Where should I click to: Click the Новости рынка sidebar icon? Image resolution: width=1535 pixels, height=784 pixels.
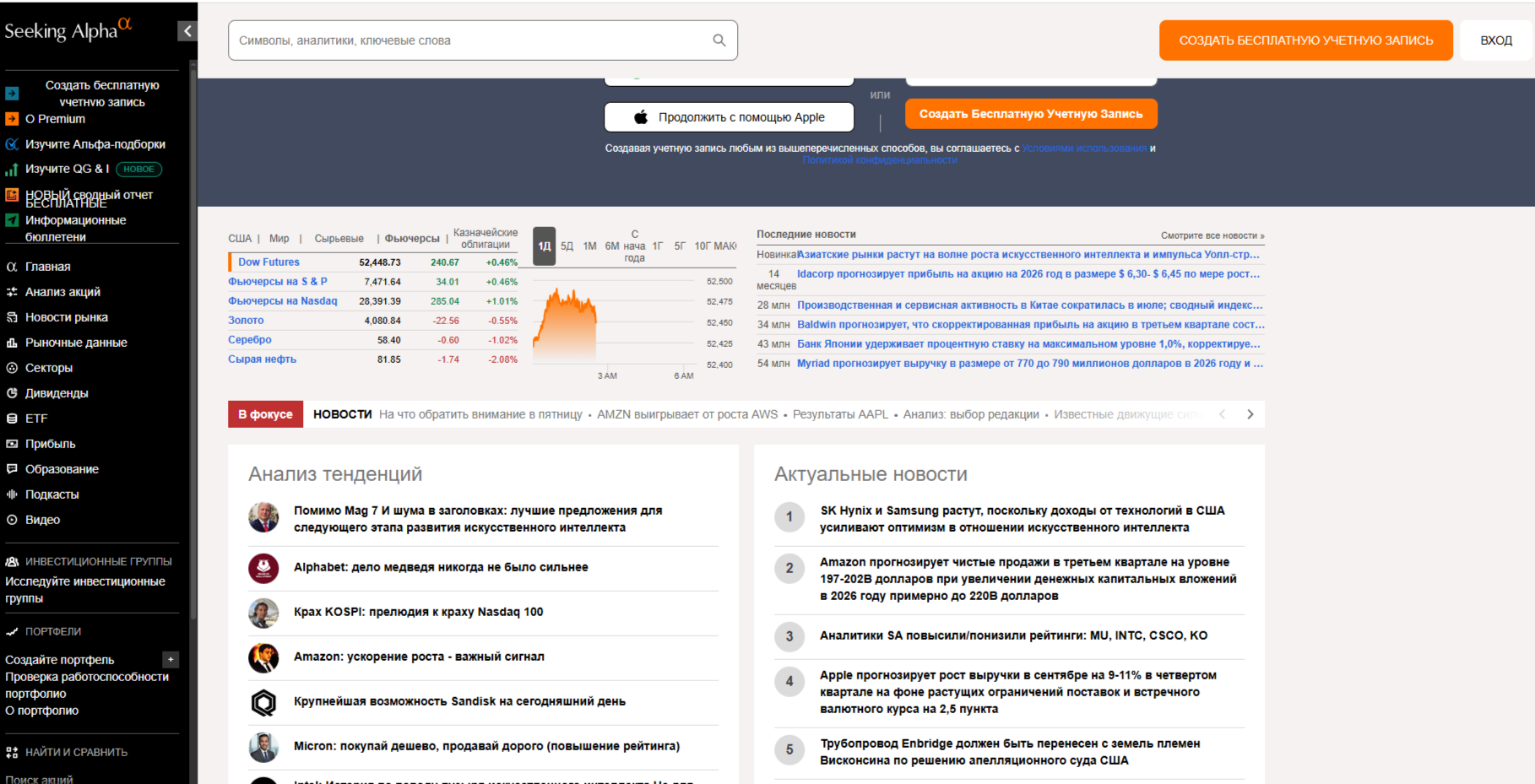pos(12,317)
